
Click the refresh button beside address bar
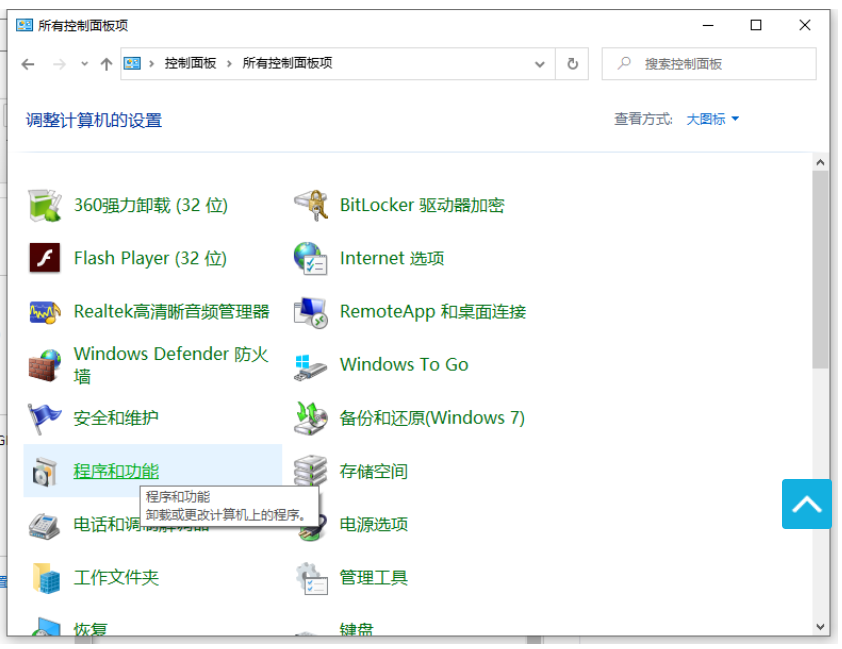click(572, 64)
